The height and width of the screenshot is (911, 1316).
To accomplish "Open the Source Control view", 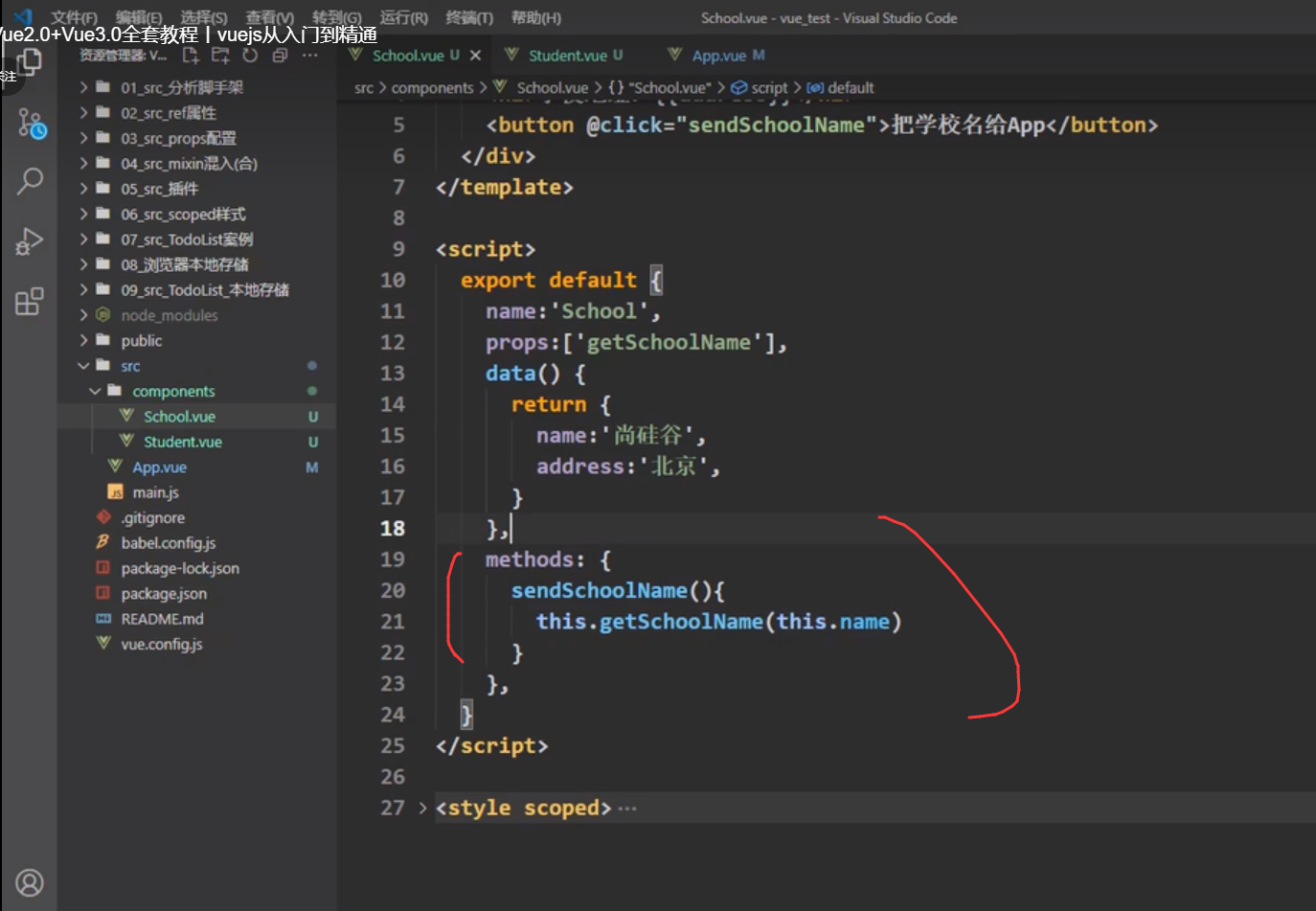I will pos(31,123).
